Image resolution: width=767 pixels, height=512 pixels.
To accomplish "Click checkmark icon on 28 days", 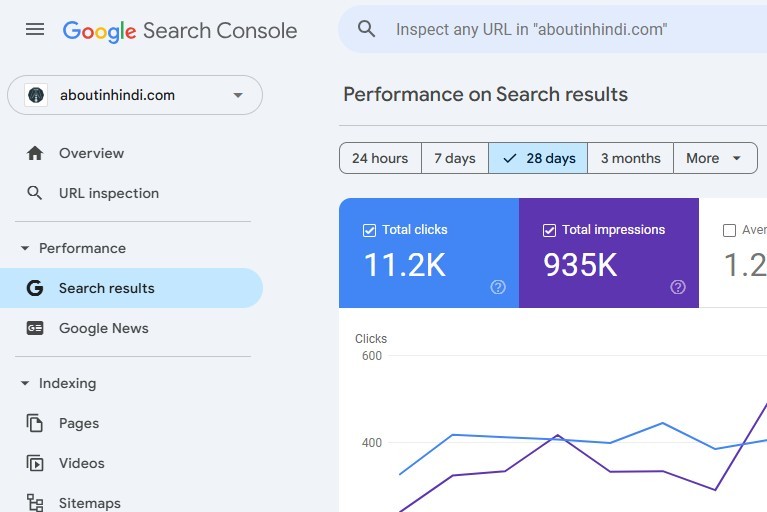I will (510, 158).
